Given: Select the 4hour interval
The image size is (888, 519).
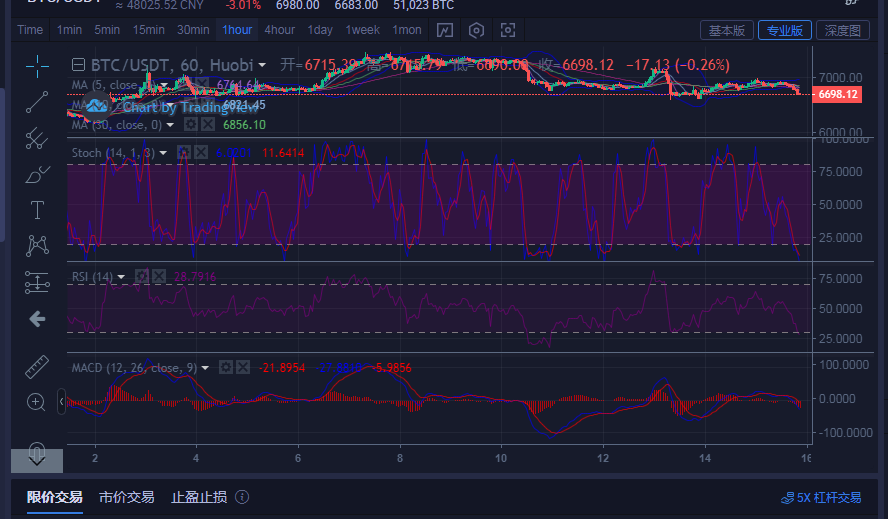Looking at the screenshot, I should pyautogui.click(x=280, y=30).
